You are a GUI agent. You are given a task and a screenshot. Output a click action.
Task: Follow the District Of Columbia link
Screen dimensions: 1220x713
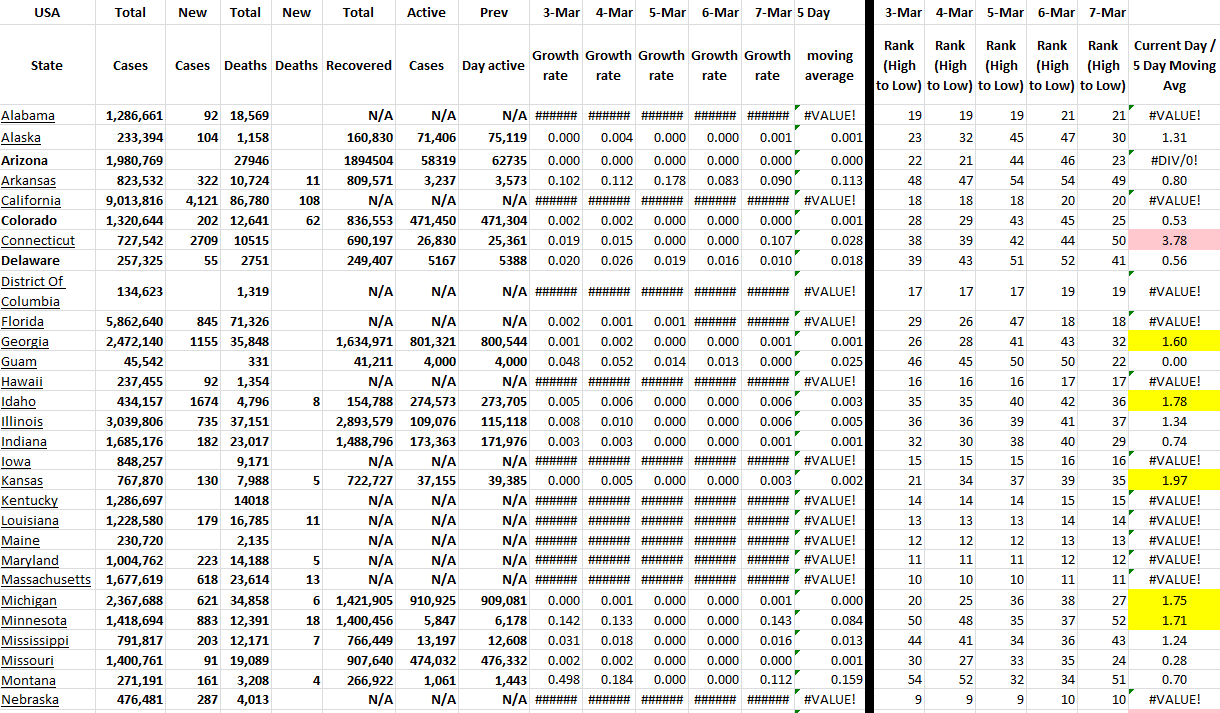[32, 291]
